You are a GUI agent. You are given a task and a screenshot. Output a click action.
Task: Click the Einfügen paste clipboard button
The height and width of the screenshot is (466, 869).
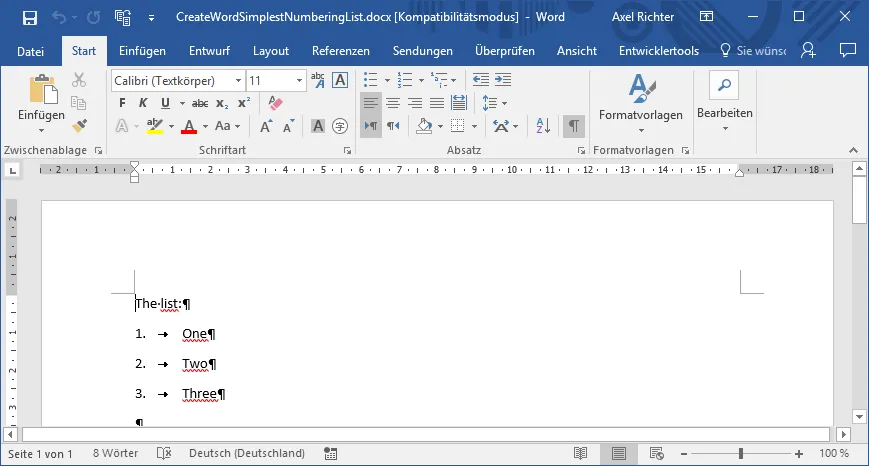click(42, 104)
